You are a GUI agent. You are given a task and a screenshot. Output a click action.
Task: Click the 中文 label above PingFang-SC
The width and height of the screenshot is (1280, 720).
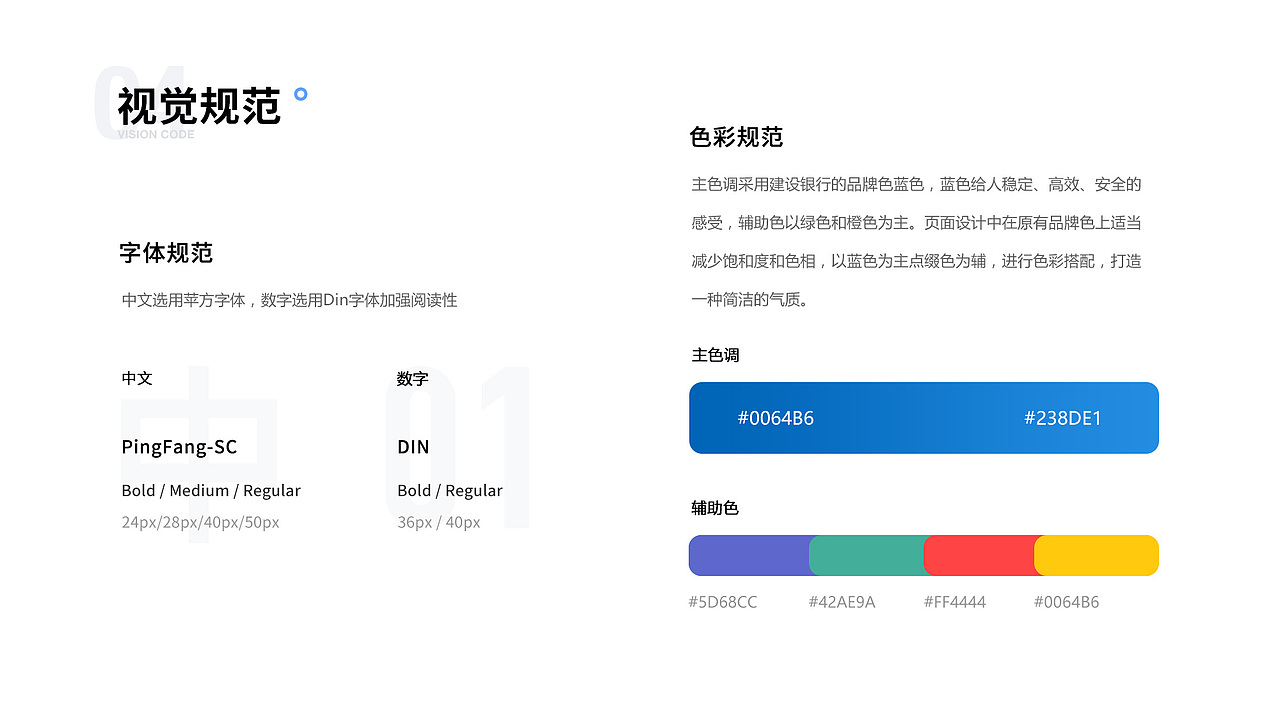point(136,378)
